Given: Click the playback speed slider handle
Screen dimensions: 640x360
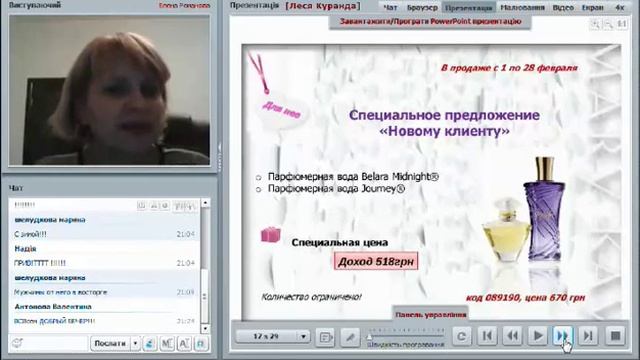Looking at the screenshot, I should tap(369, 337).
